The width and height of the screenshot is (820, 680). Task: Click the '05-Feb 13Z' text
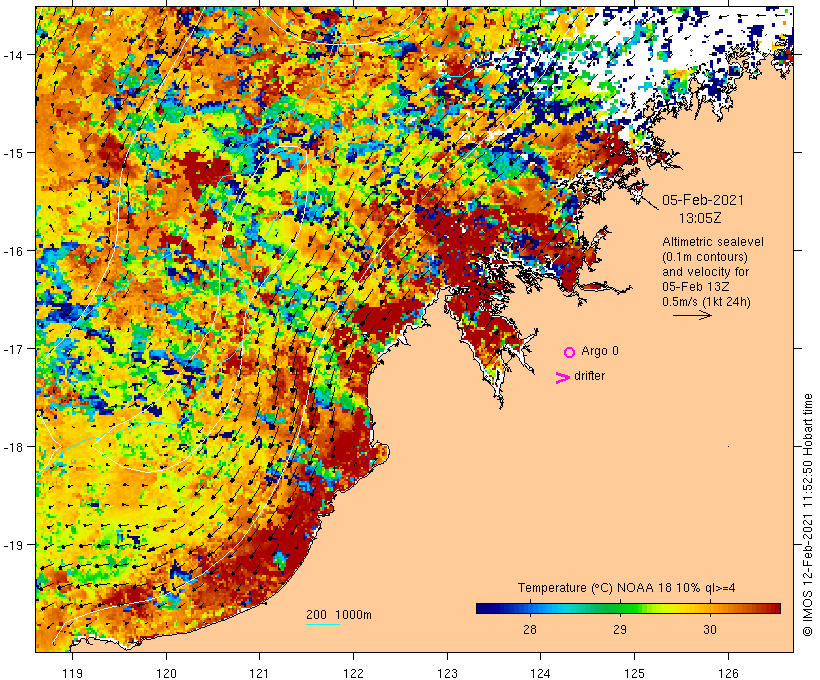[x=696, y=287]
